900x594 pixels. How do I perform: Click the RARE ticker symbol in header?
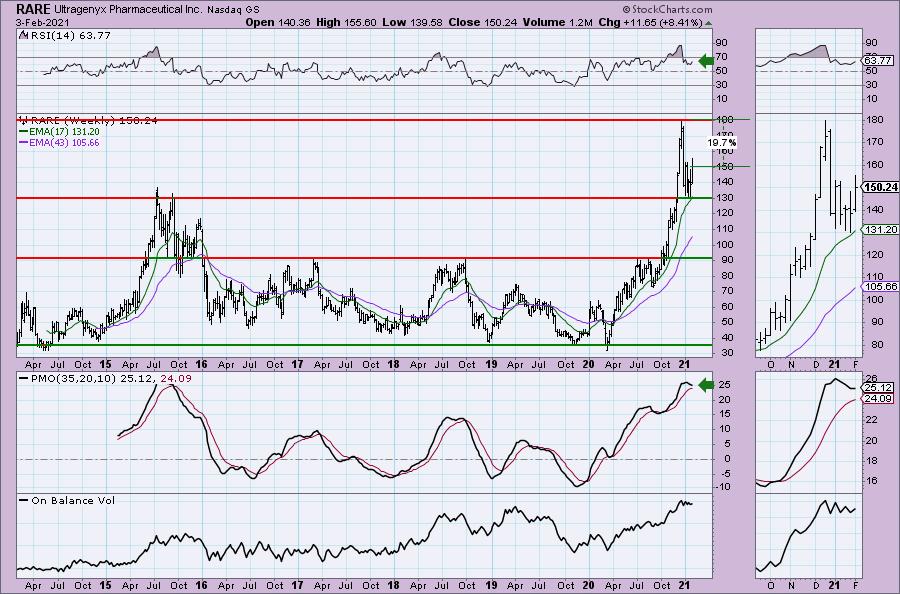pyautogui.click(x=33, y=9)
